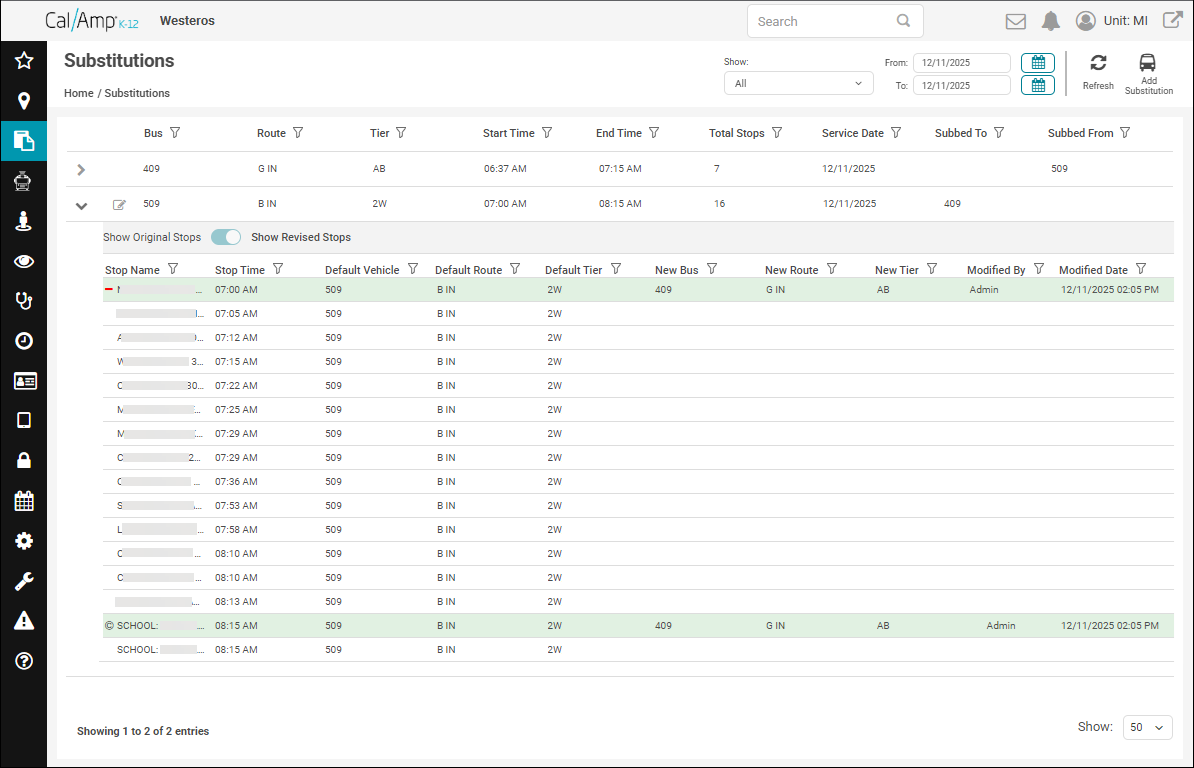Click the remove minus icon on 07:00 AM stop
This screenshot has width=1194, height=768.
109,289
